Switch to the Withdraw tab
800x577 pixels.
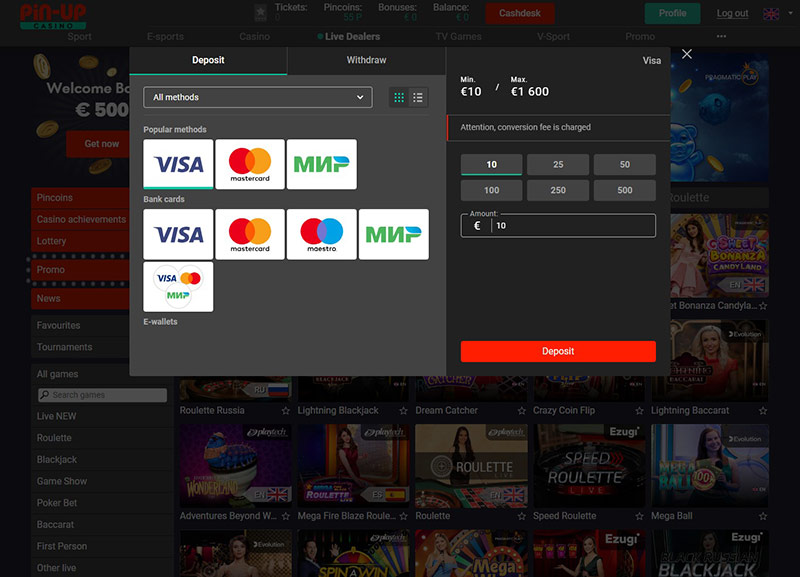click(x=366, y=60)
